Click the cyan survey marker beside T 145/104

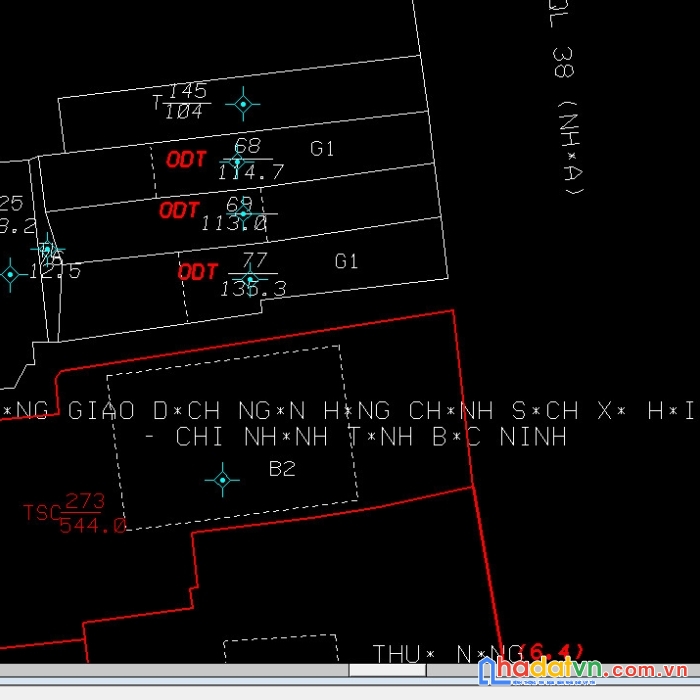(x=242, y=103)
